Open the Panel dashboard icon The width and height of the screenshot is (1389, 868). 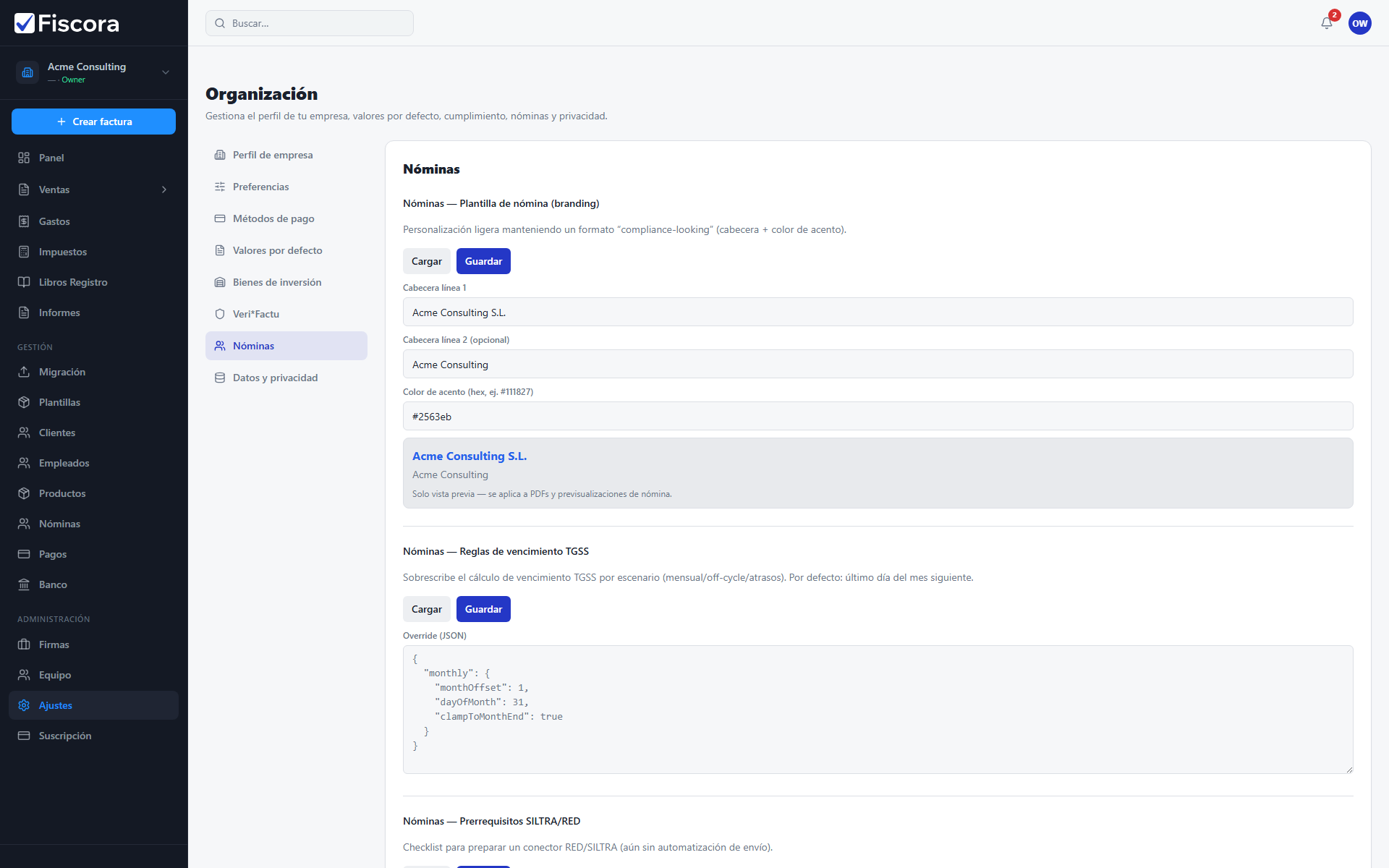click(24, 158)
